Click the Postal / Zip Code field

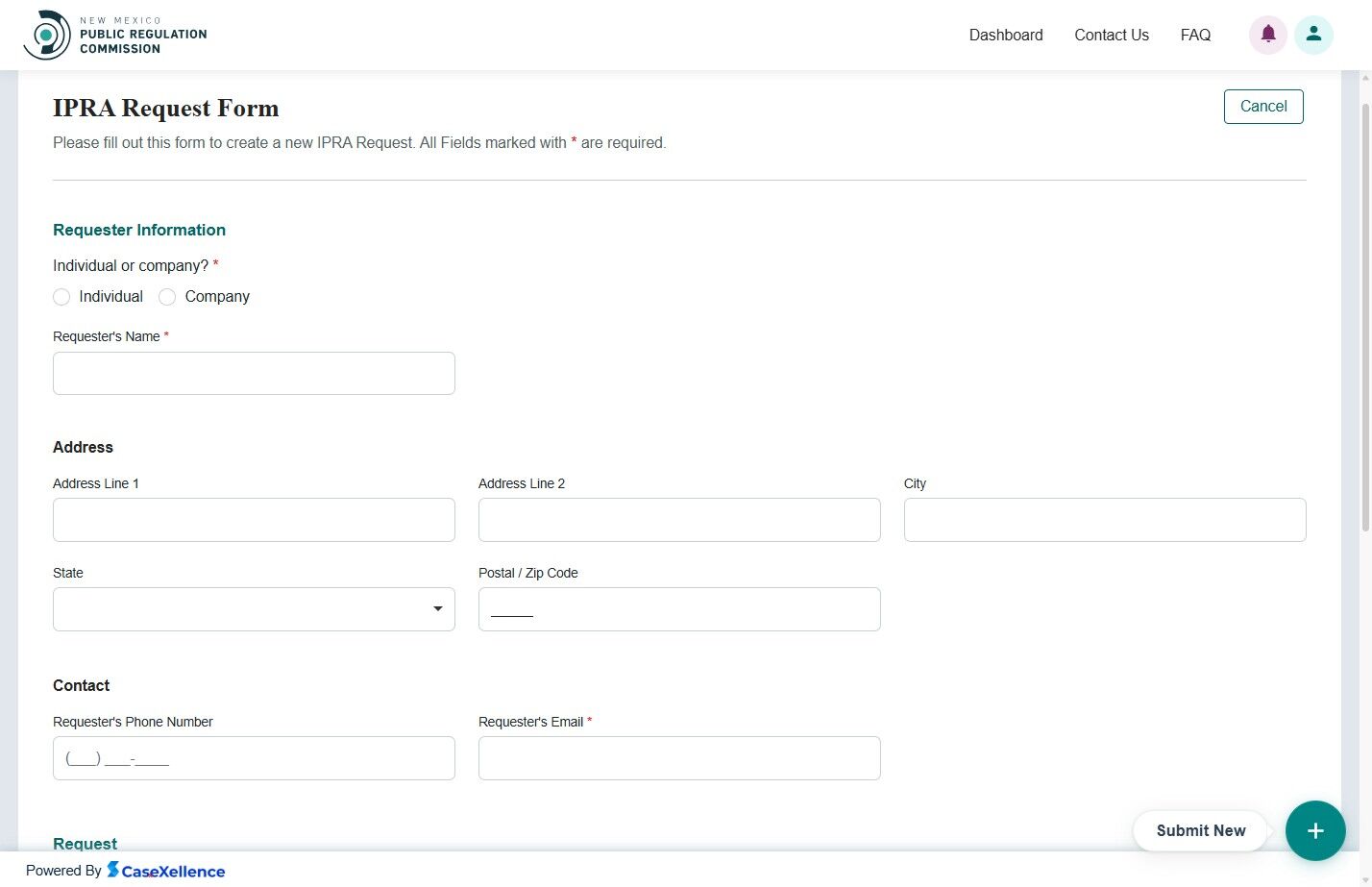point(679,608)
